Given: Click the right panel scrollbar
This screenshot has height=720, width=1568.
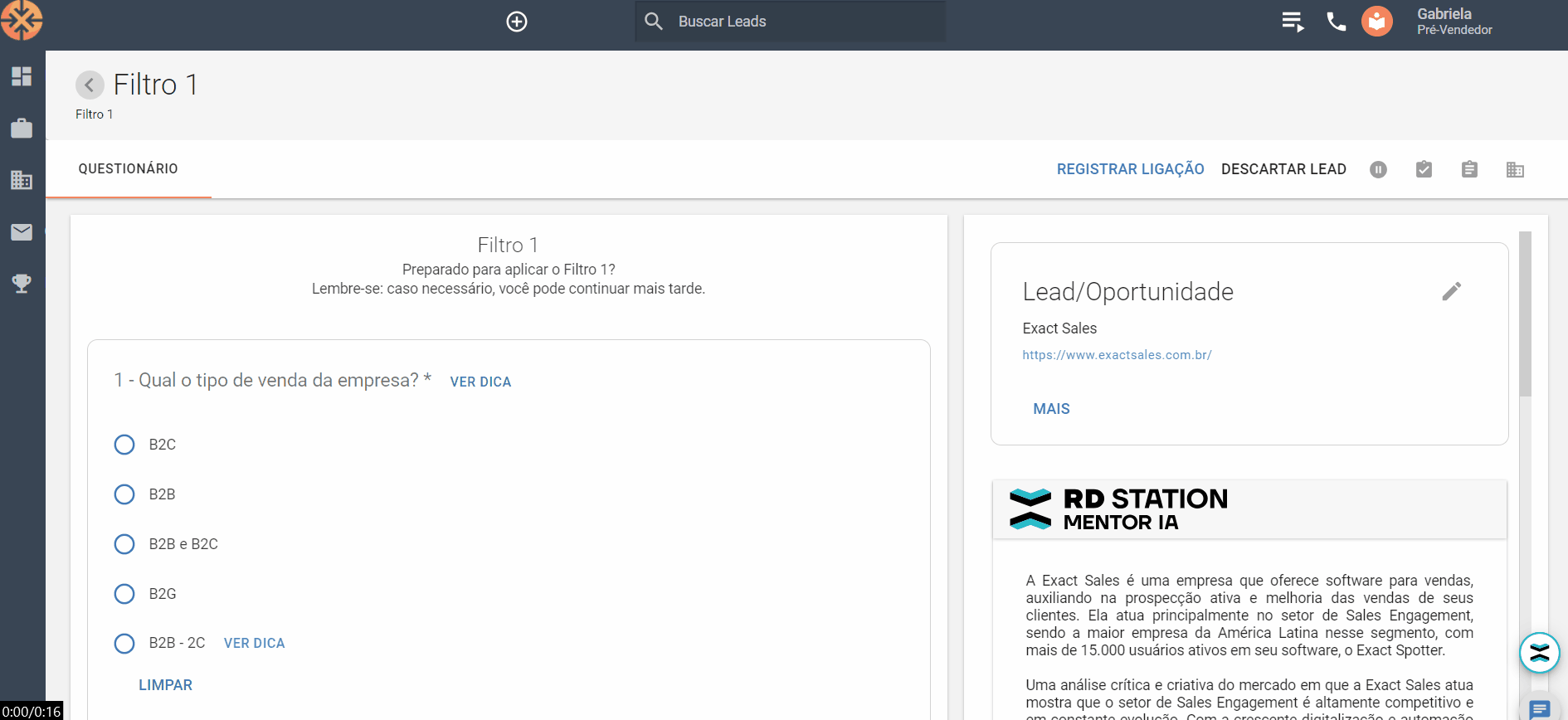Looking at the screenshot, I should point(1525,314).
